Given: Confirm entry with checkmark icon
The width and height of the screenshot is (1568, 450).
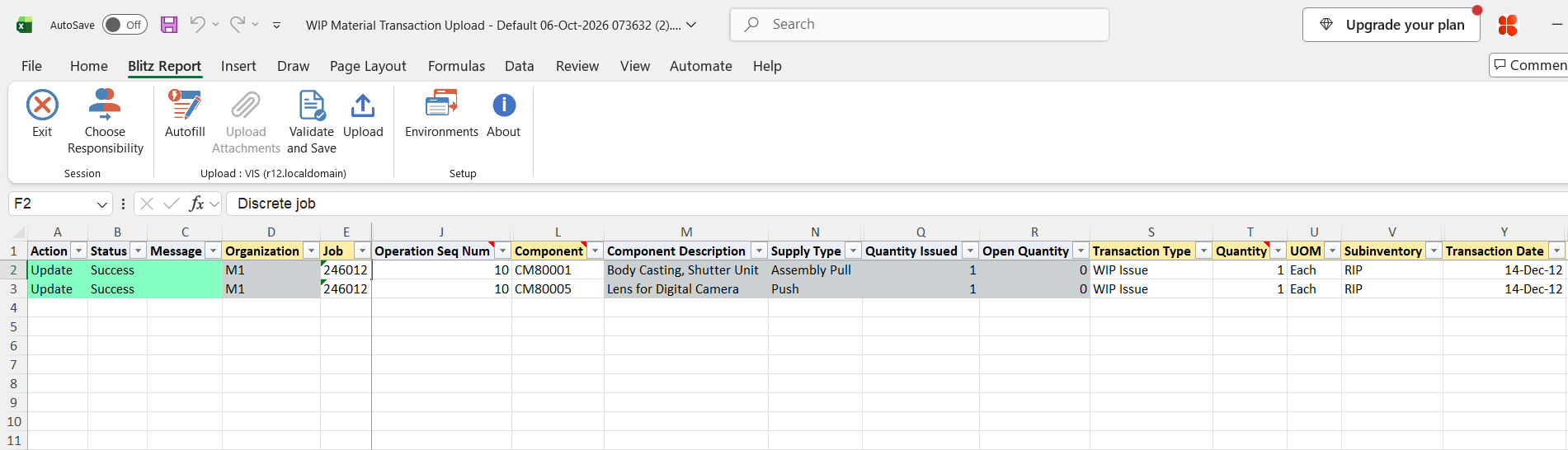Looking at the screenshot, I should click(x=172, y=204).
